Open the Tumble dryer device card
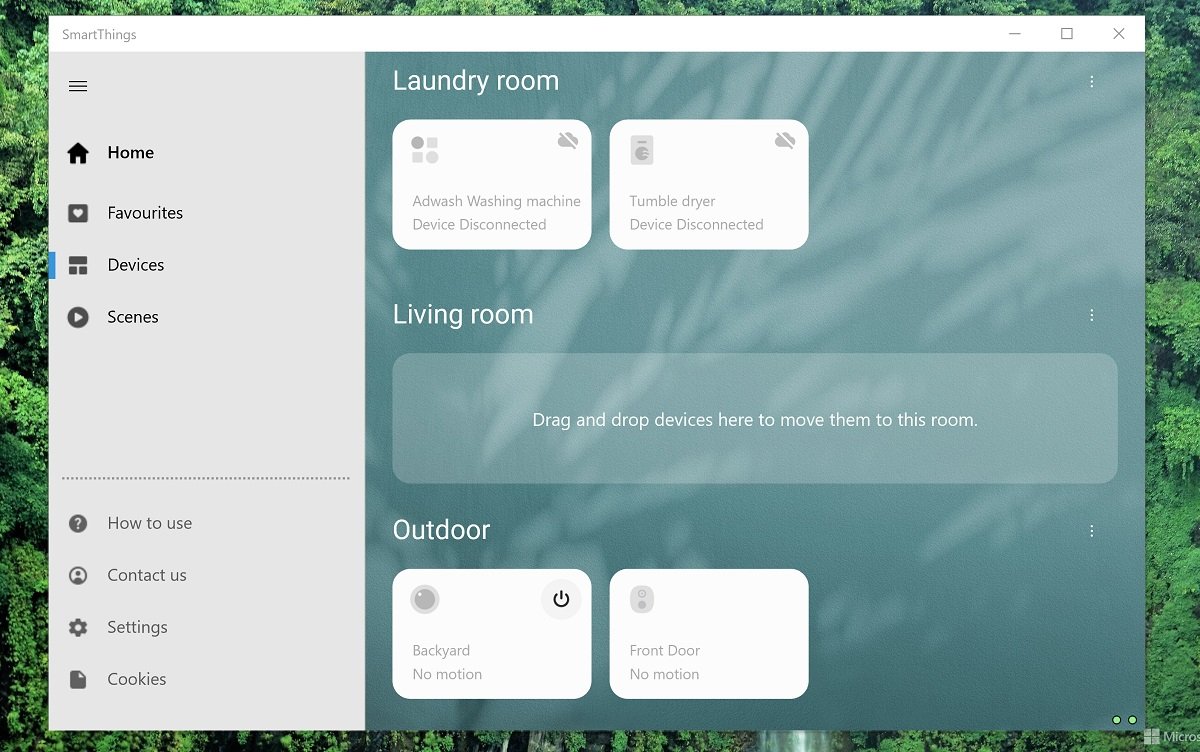Image resolution: width=1200 pixels, height=752 pixels. (x=709, y=185)
